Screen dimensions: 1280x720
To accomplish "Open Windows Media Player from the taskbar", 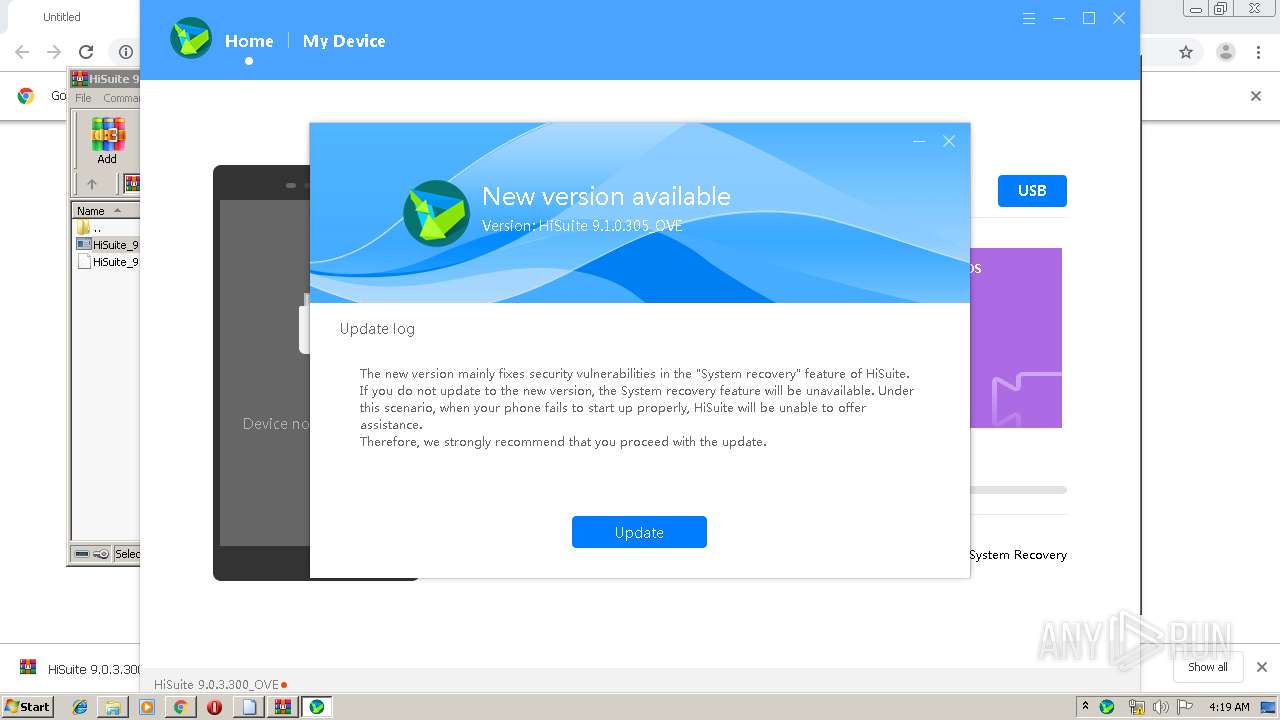I will [x=147, y=707].
